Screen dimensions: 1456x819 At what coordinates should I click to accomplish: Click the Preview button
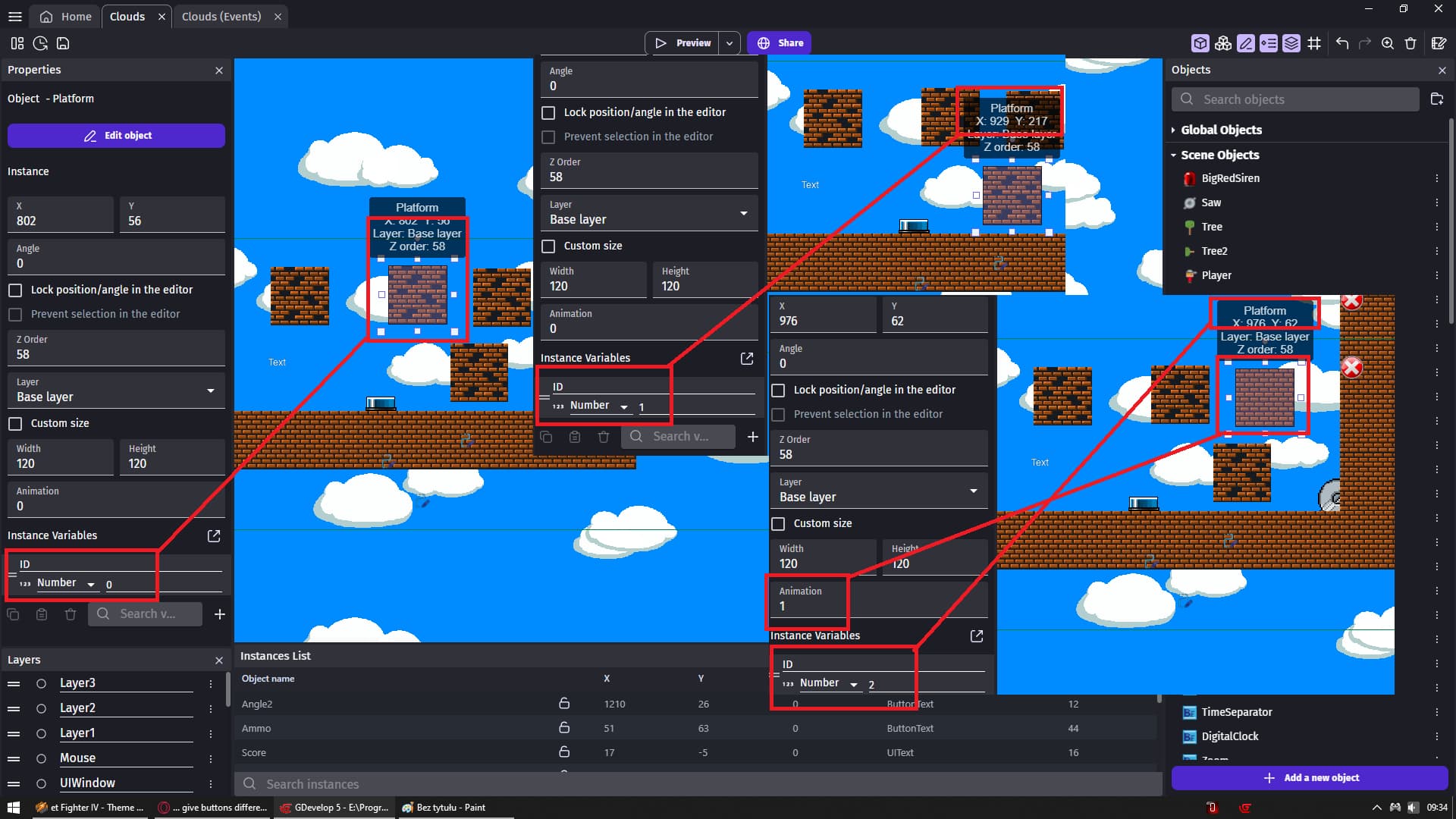coord(682,43)
